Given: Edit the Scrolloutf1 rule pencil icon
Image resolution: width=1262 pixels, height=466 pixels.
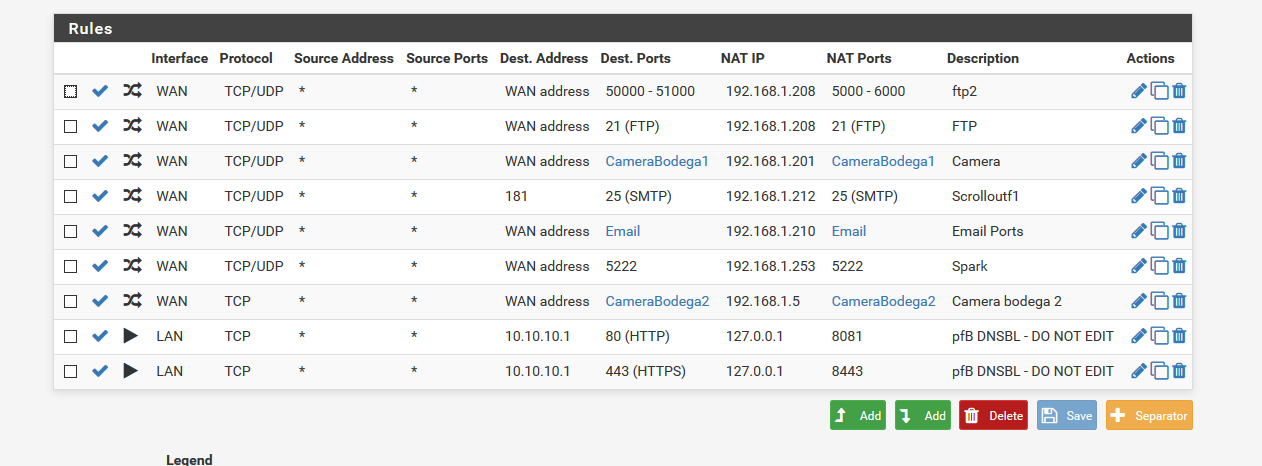Looking at the screenshot, I should click(1139, 196).
